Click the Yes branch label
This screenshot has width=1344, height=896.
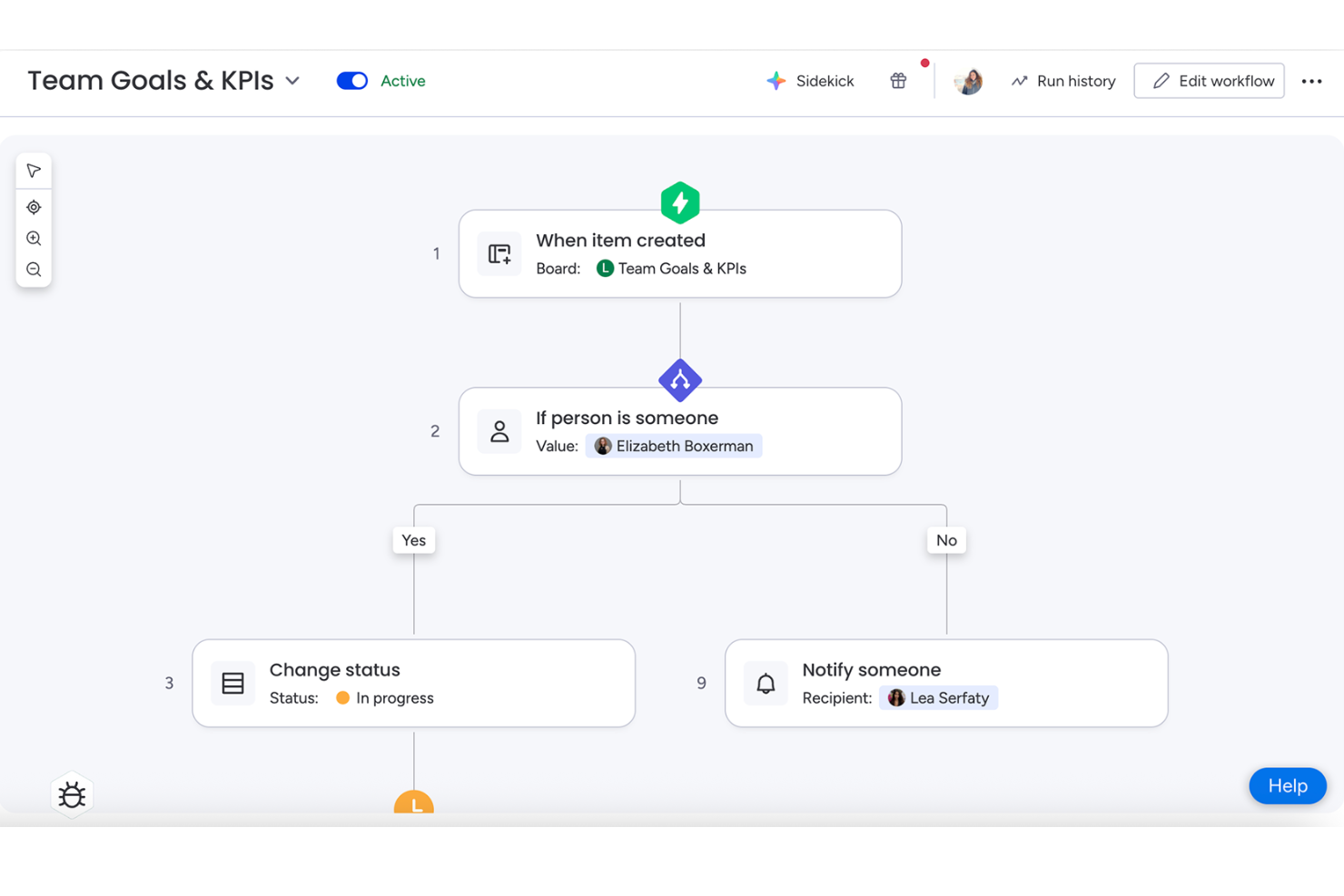[413, 540]
